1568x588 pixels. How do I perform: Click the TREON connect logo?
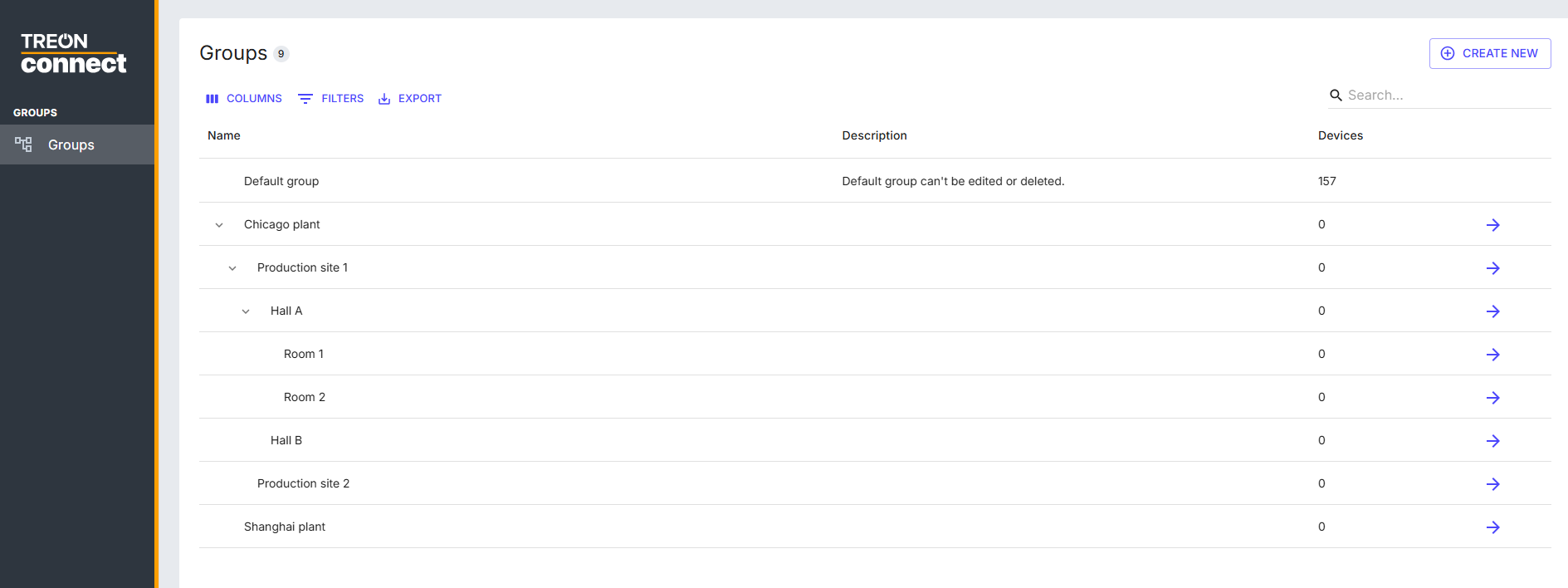point(73,53)
